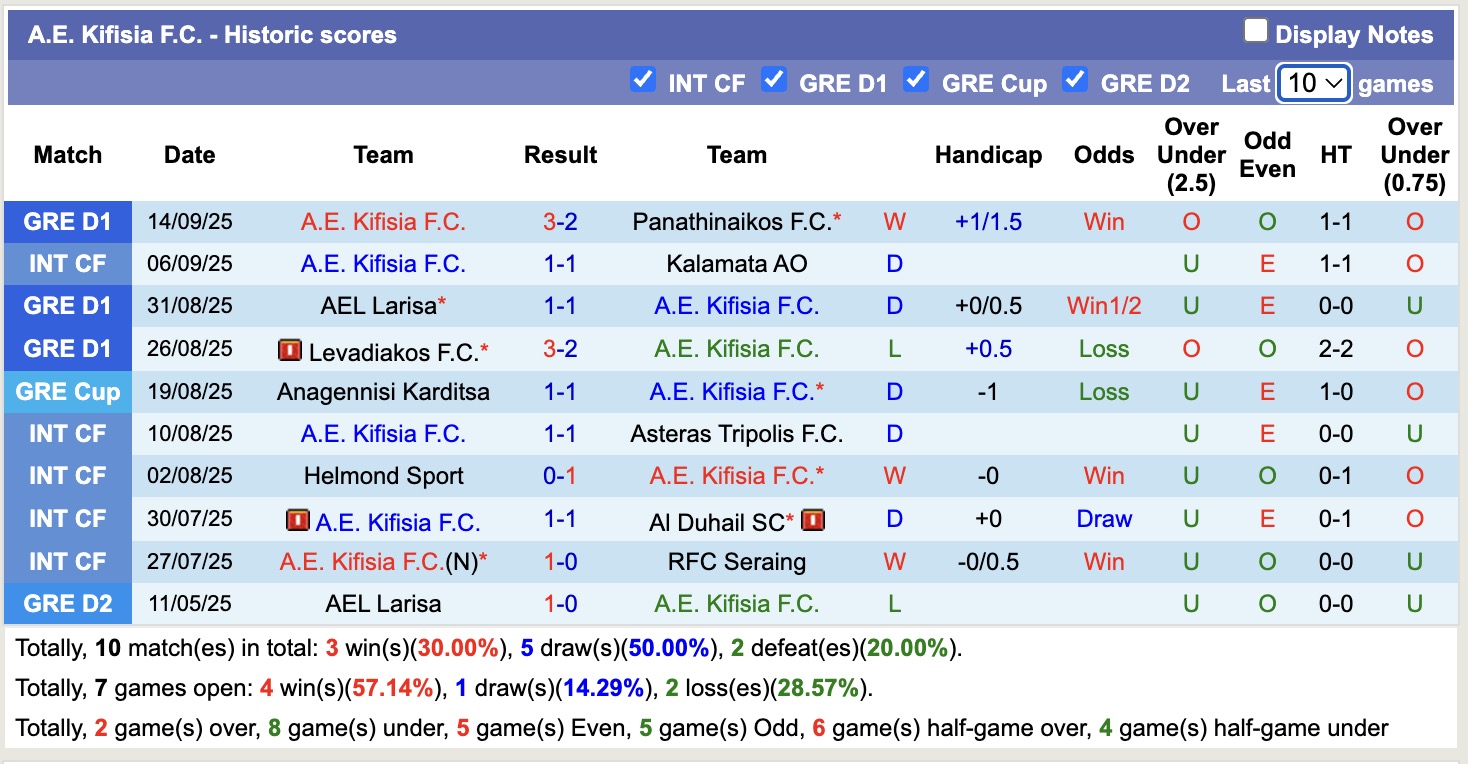1468x764 pixels.
Task: Click Anagennisi Karditsa team name
Action: 383,392
